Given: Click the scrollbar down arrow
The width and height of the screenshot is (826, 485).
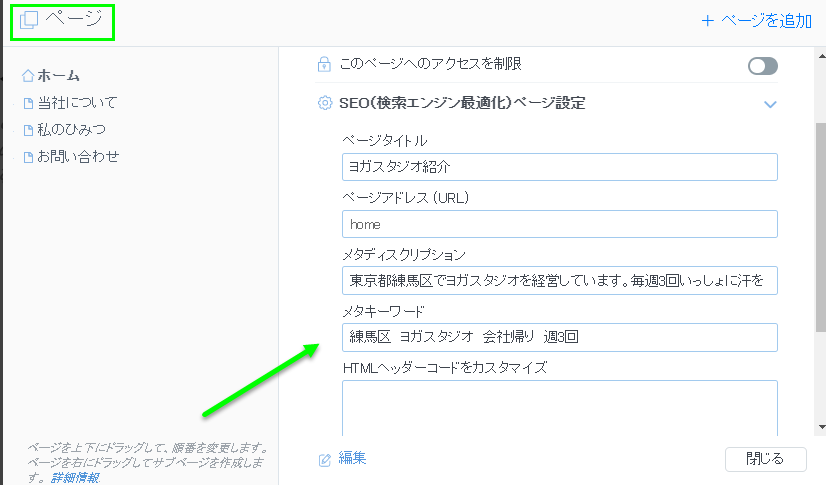Looking at the screenshot, I should click(821, 427).
